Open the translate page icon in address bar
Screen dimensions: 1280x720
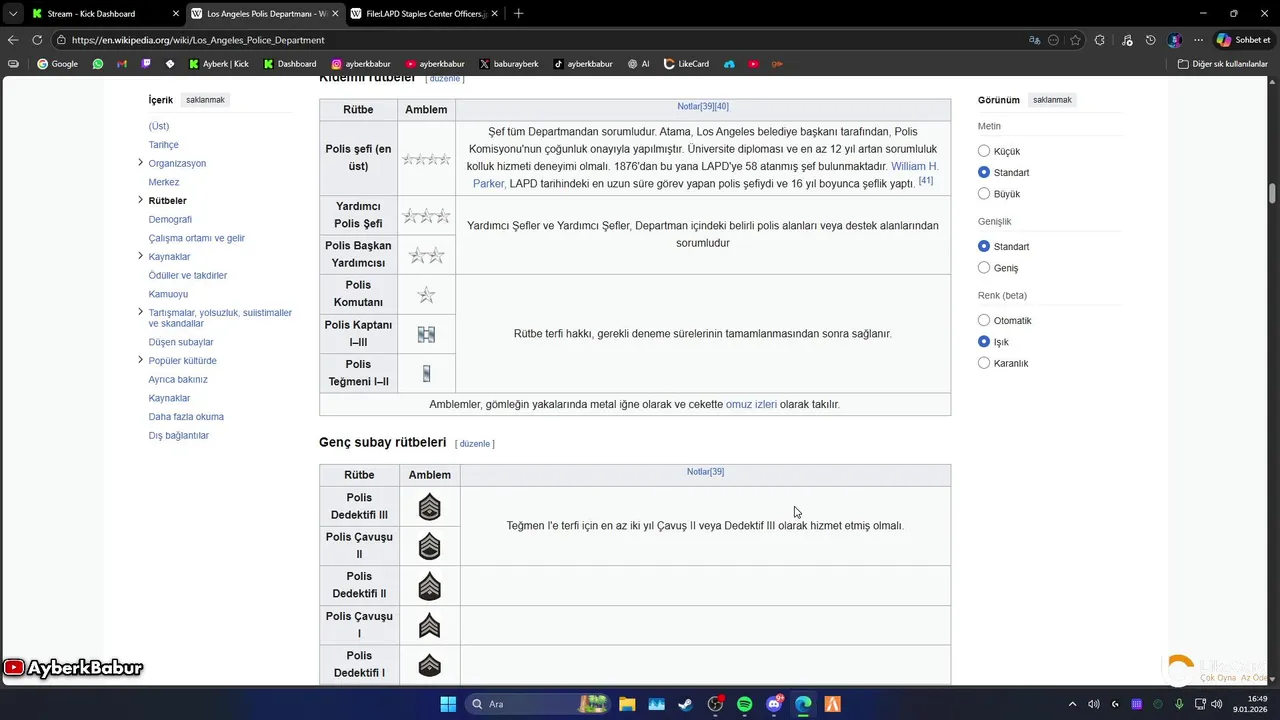coord(1034,40)
